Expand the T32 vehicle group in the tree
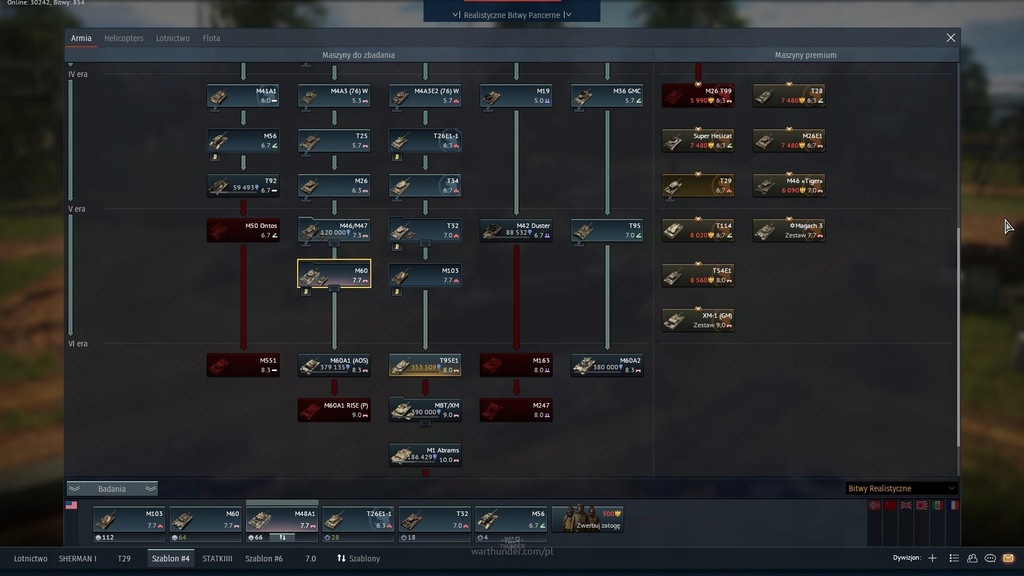 (425, 244)
